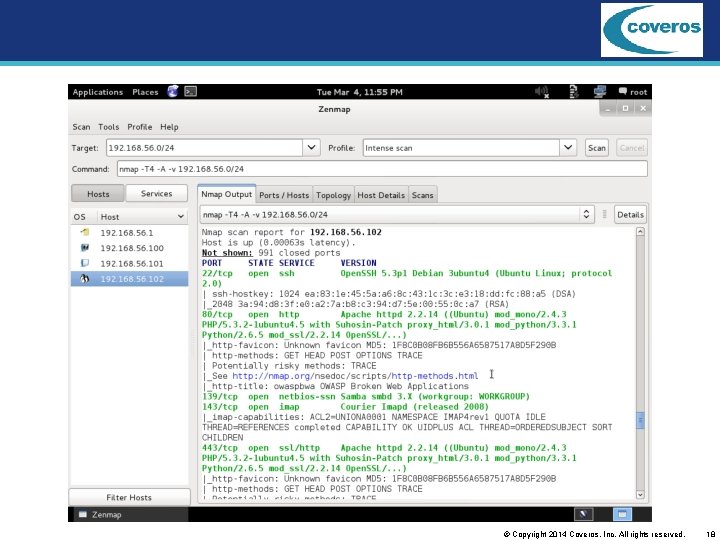Open the web browser launcher icon
The width and height of the screenshot is (720, 540).
coord(173,91)
